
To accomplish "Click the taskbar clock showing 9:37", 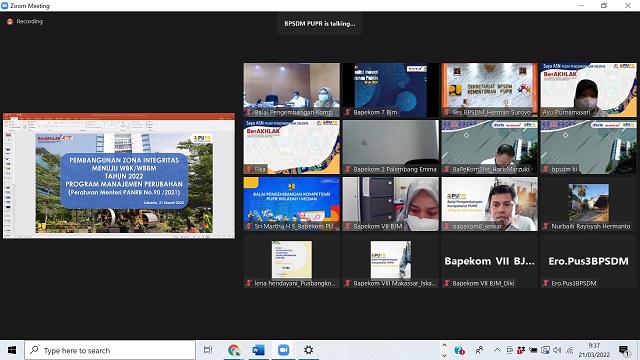I will click(594, 350).
